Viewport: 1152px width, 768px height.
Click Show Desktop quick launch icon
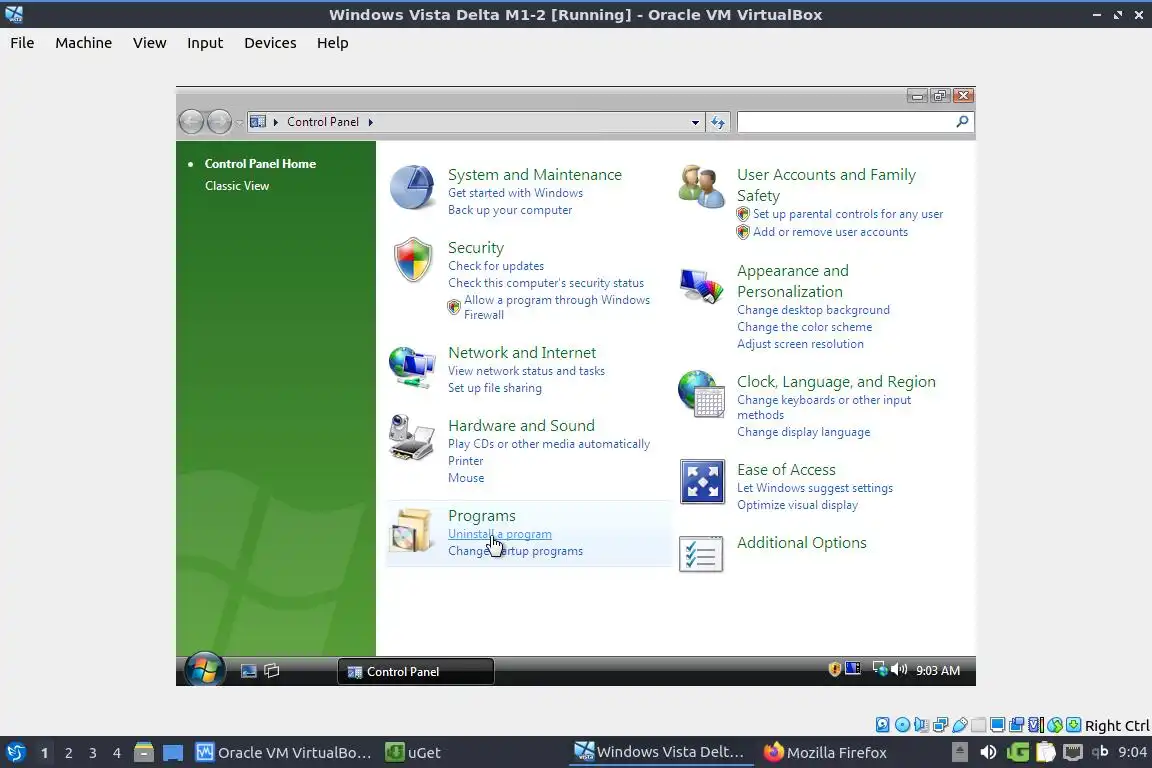pos(248,671)
